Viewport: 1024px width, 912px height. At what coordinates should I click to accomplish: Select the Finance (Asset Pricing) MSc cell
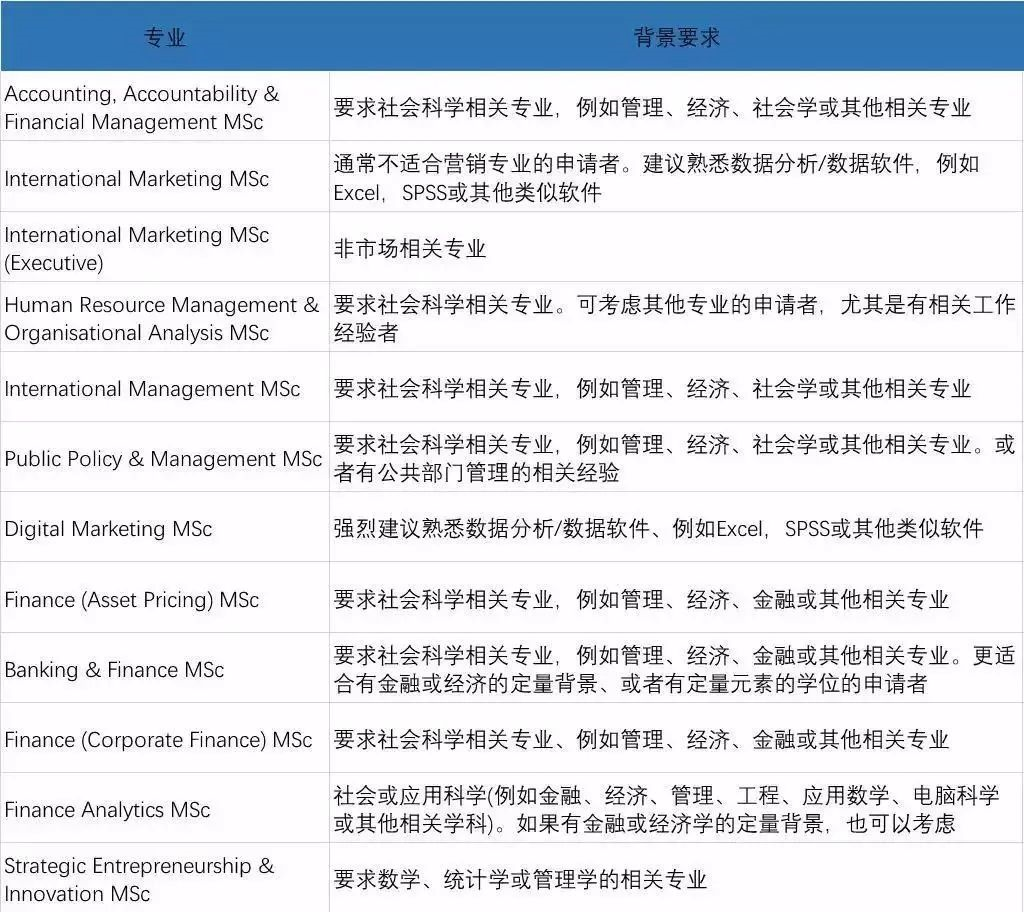(132, 600)
